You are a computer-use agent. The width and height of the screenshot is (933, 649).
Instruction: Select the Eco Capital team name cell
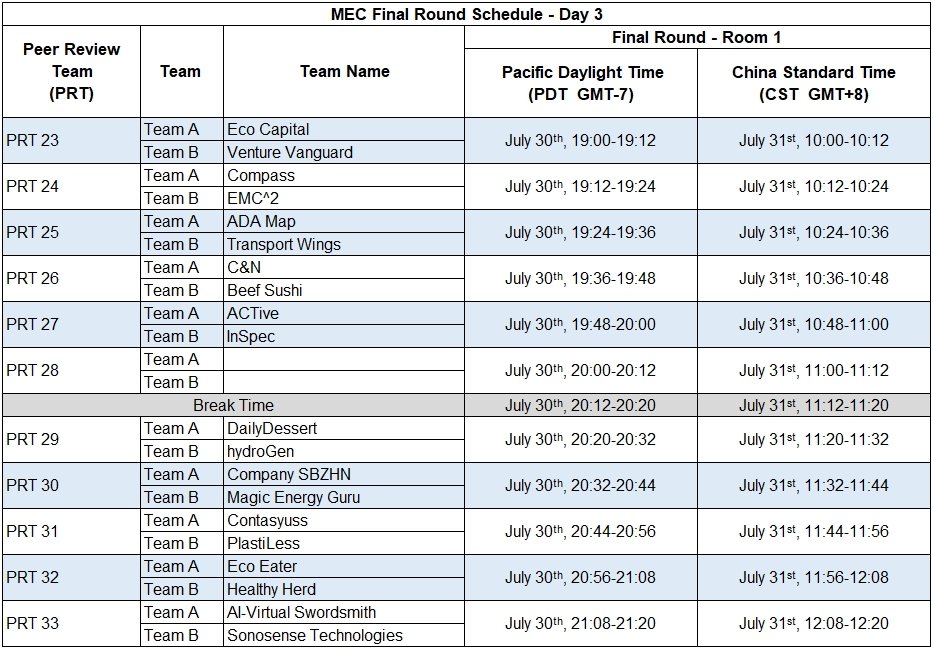pos(343,129)
